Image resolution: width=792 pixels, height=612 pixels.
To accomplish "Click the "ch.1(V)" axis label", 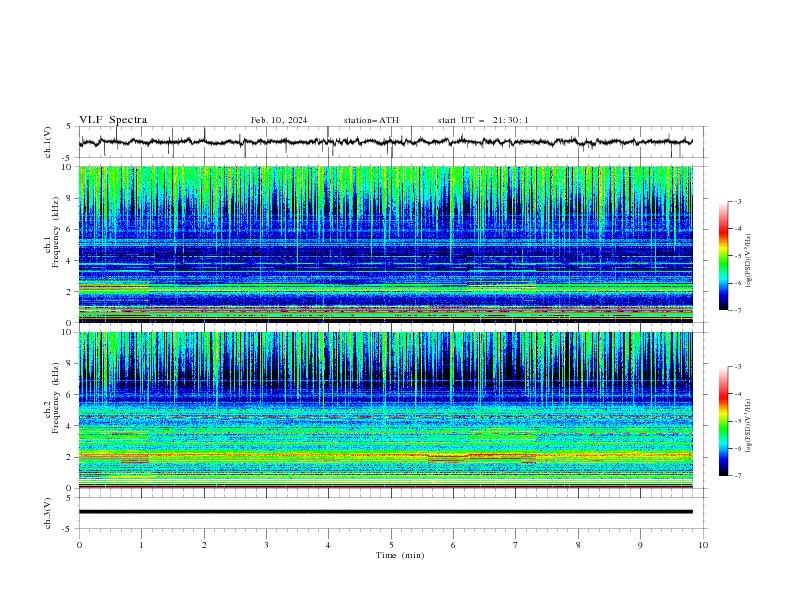I will (48, 142).
